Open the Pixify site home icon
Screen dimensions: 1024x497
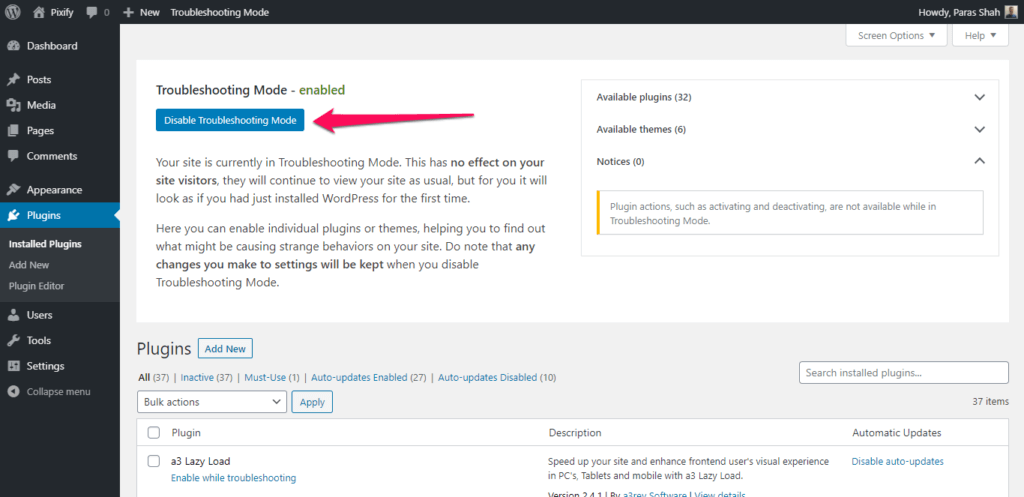[40, 12]
